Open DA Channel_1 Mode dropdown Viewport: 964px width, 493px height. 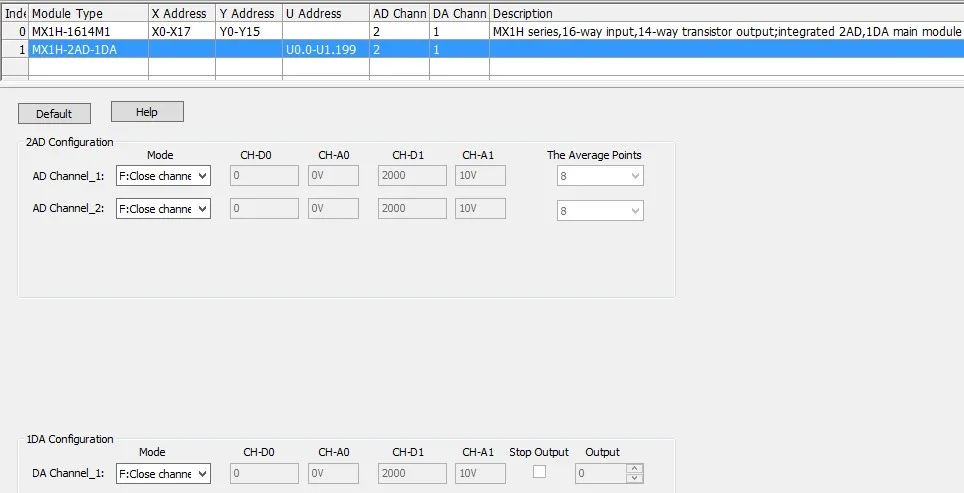pos(164,473)
